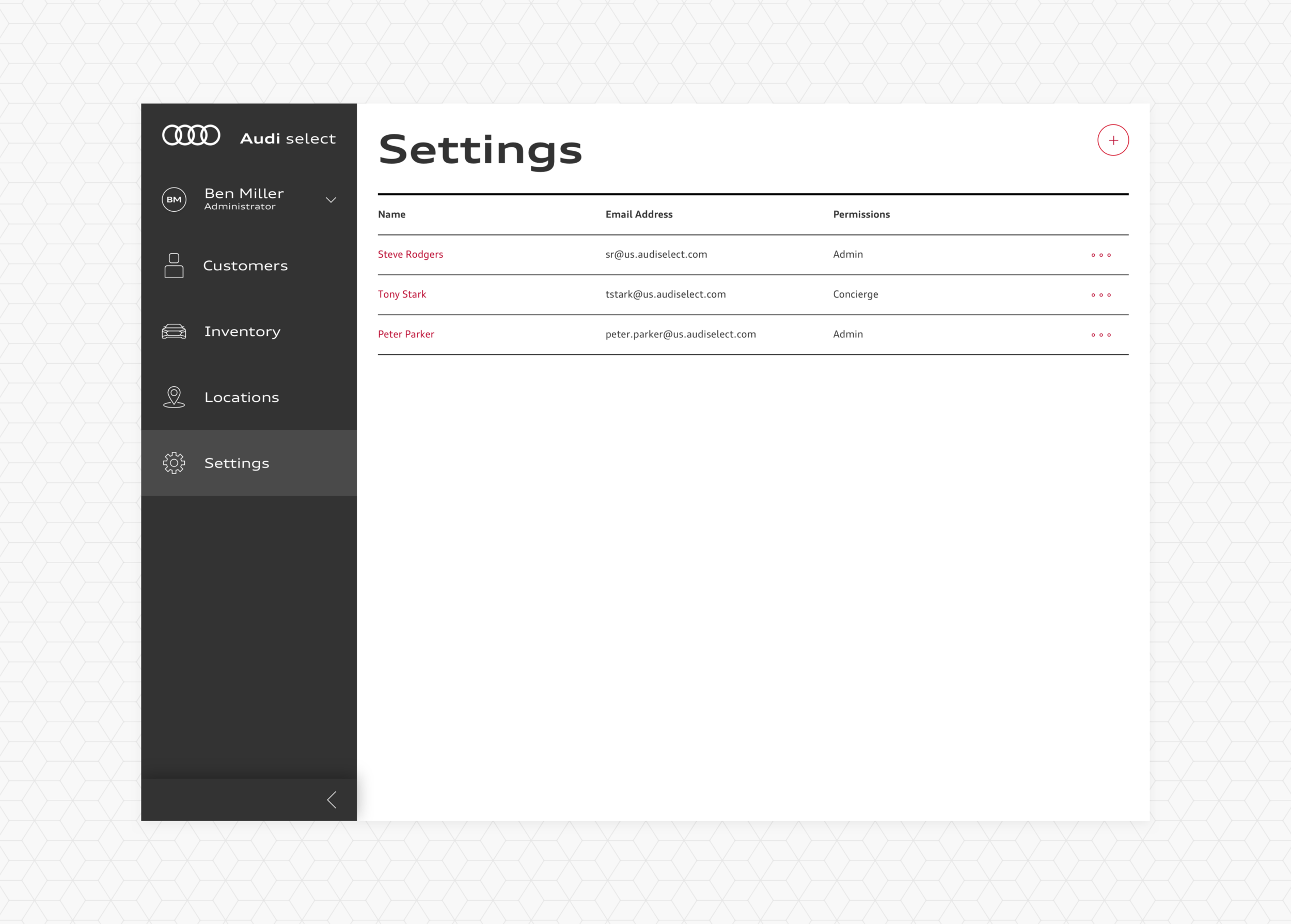Image resolution: width=1291 pixels, height=924 pixels.
Task: Click the Inventory car icon
Action: 174,331
